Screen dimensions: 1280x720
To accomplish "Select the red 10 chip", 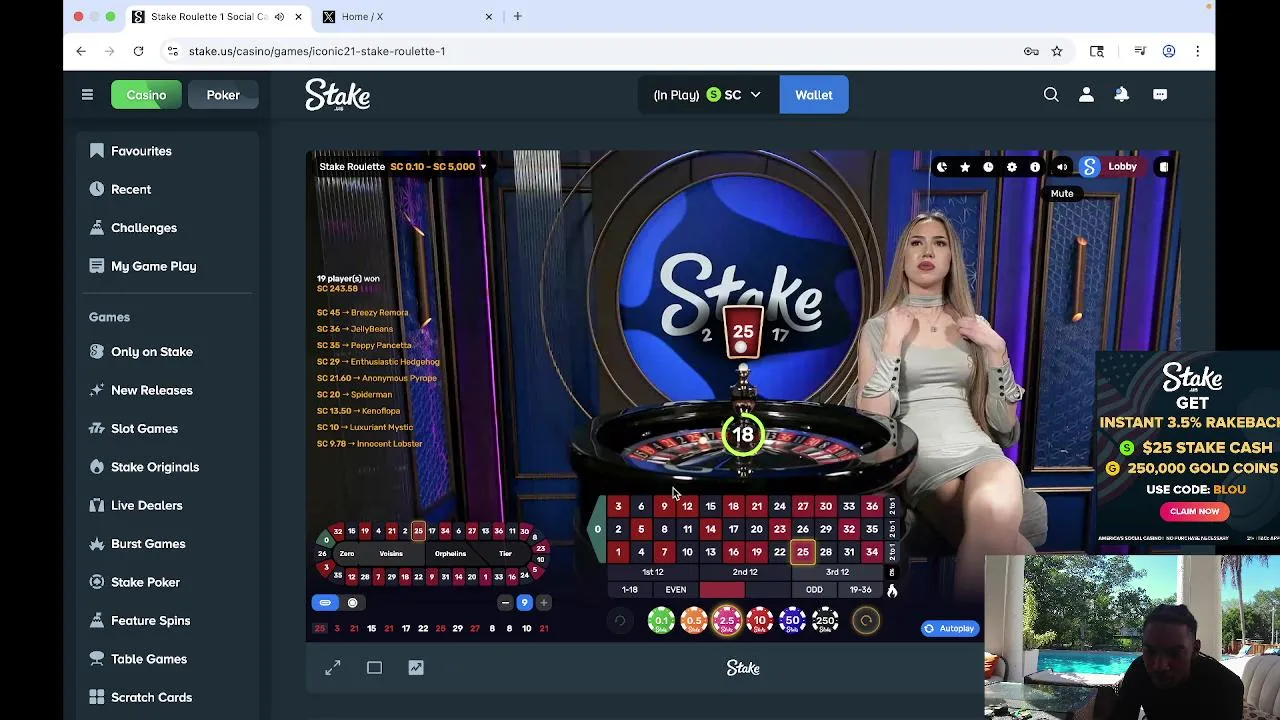I will tap(760, 621).
